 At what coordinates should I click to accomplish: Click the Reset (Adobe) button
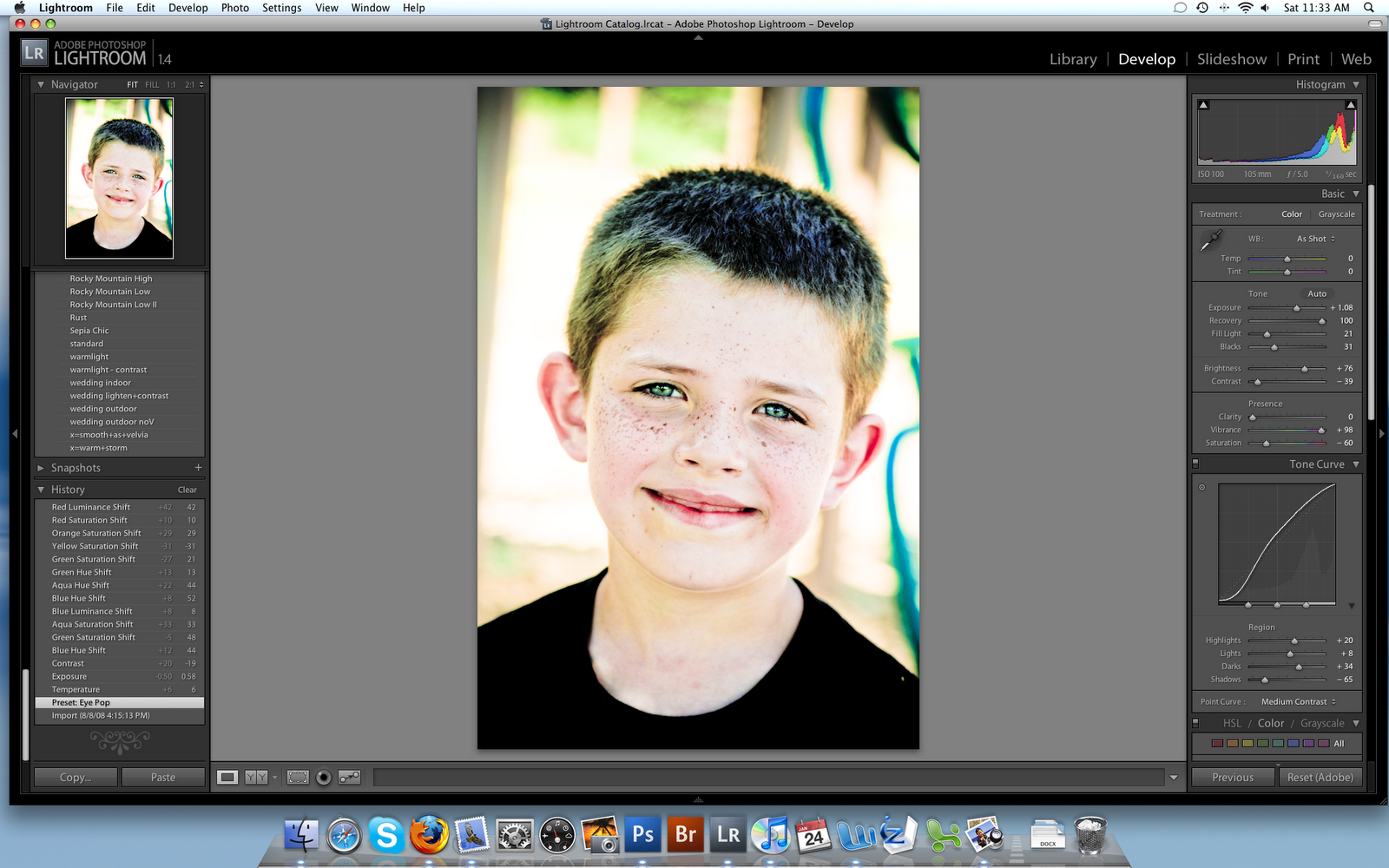[1320, 778]
